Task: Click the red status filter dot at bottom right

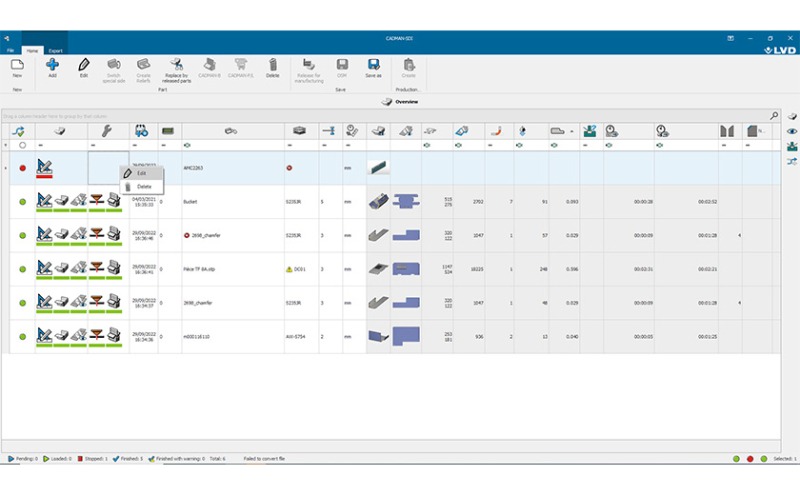Action: click(x=750, y=458)
